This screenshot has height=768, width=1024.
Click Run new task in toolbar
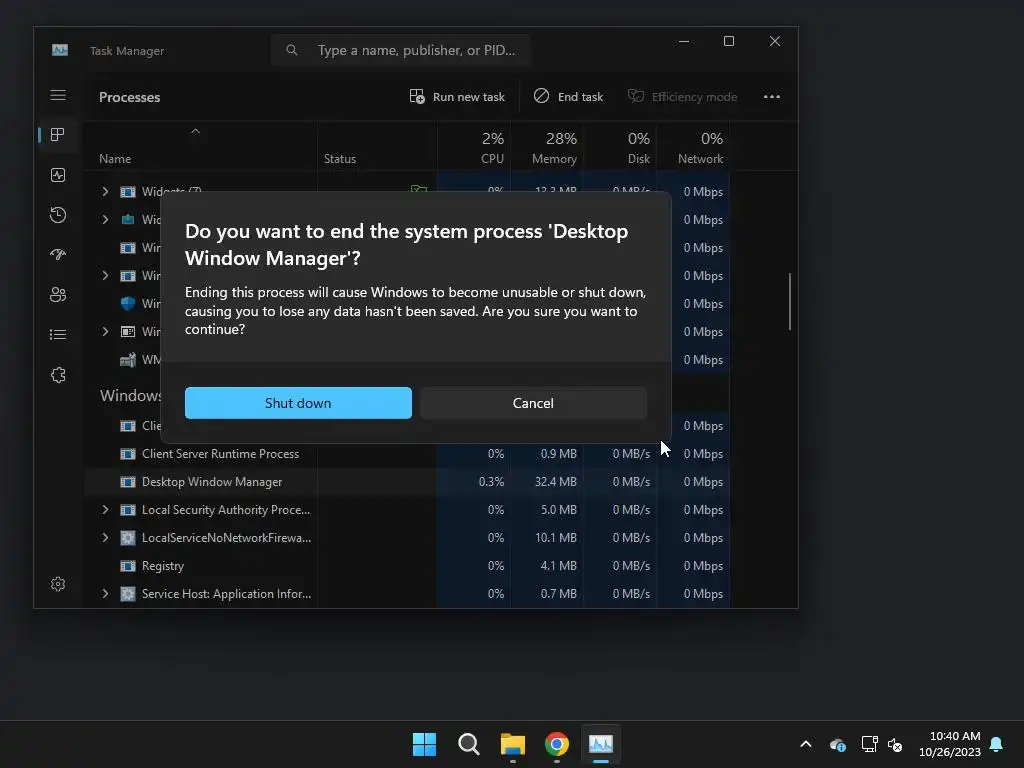pos(456,97)
